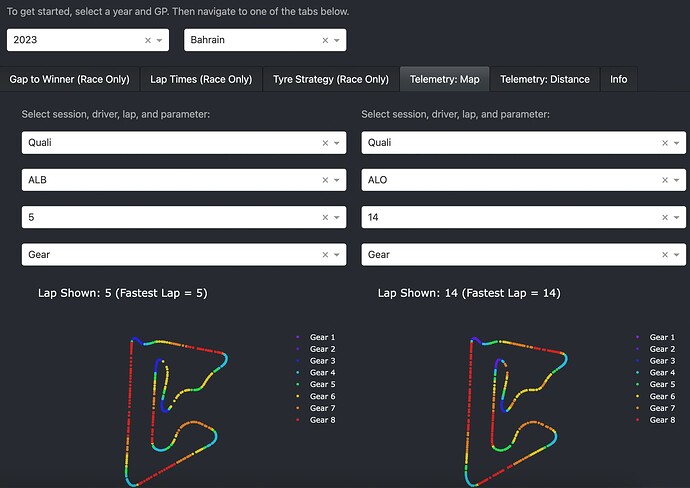Toggle Gear 4 in right legend

656,373
